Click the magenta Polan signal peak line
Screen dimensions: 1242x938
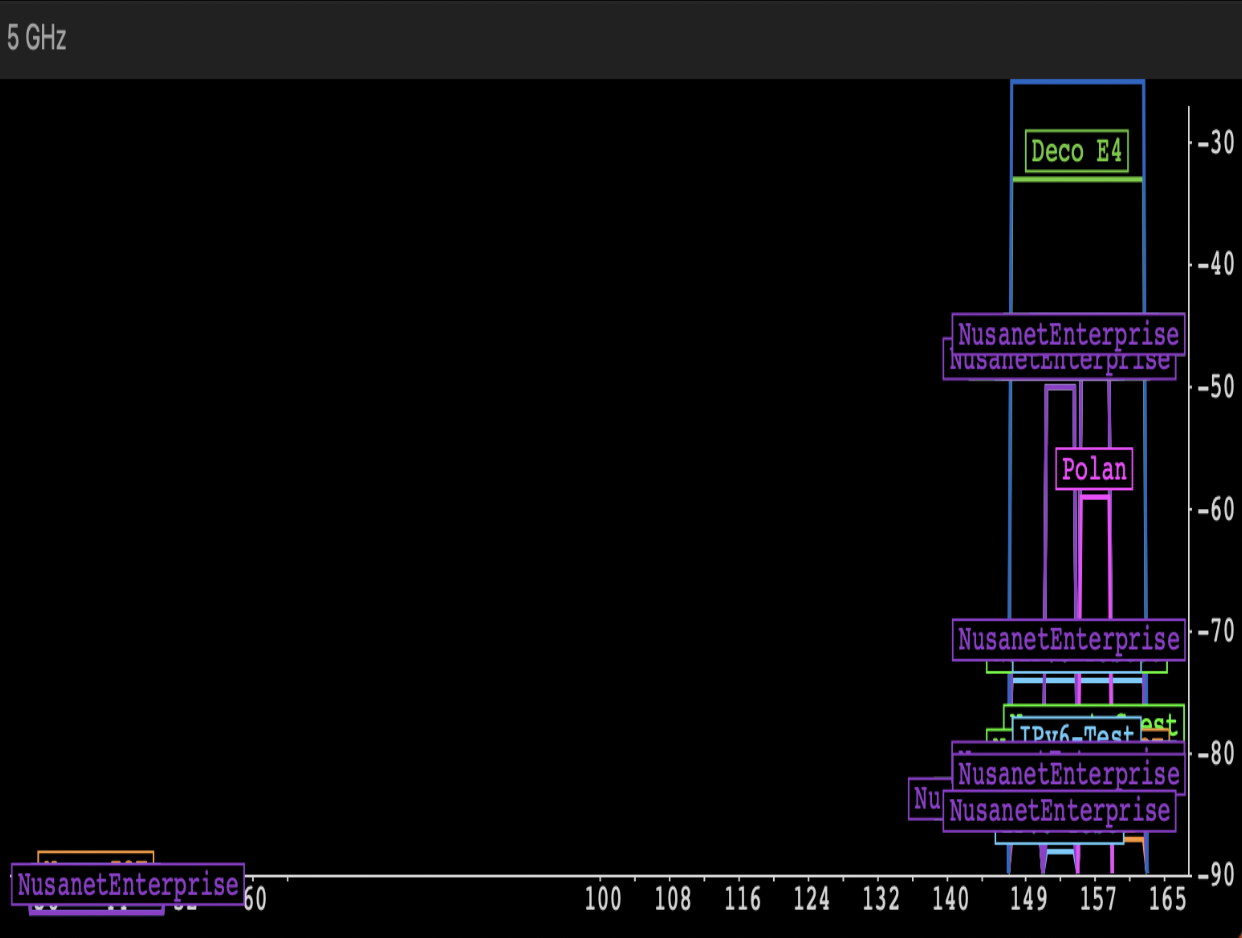click(x=1094, y=495)
